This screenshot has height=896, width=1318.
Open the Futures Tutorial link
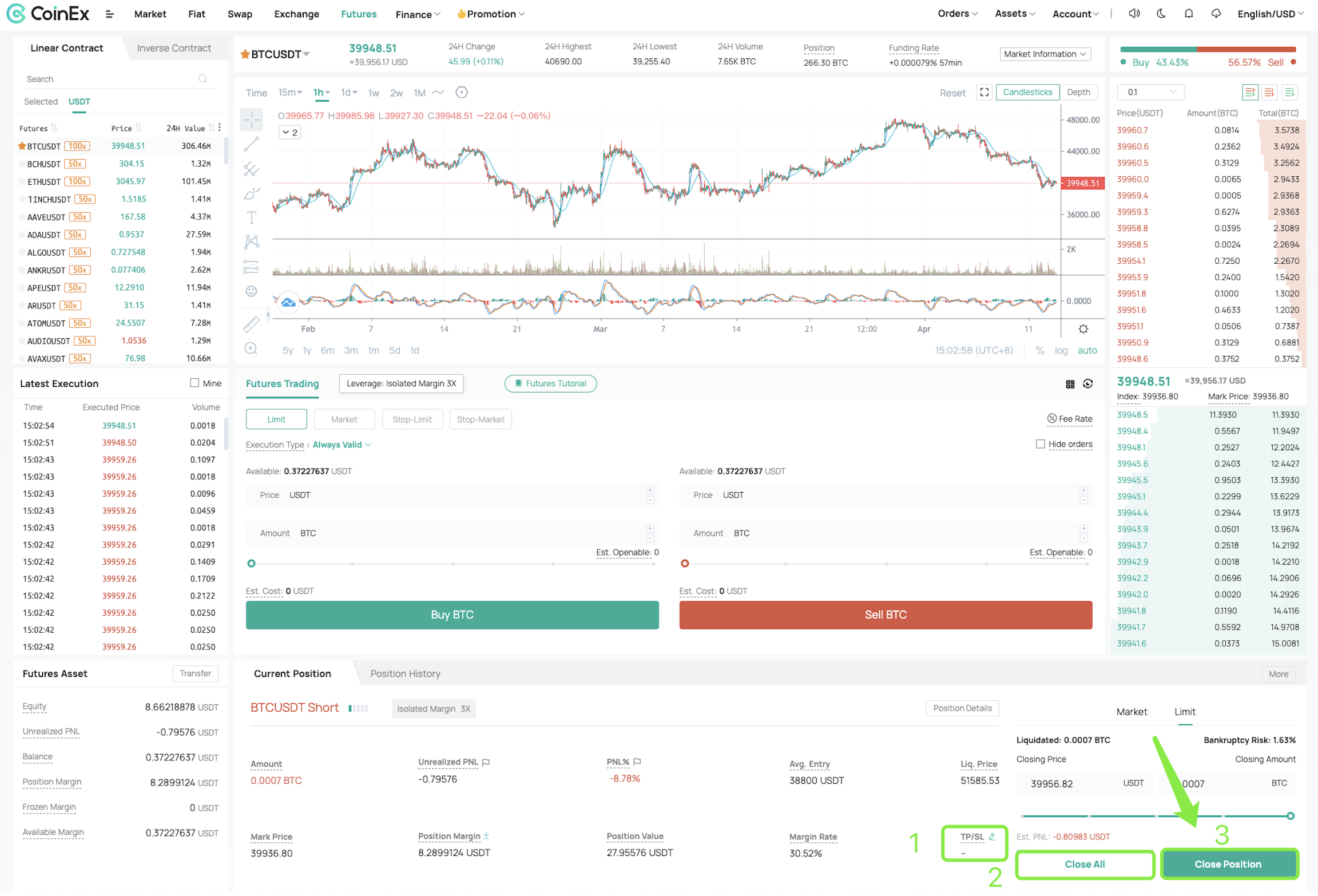(550, 384)
